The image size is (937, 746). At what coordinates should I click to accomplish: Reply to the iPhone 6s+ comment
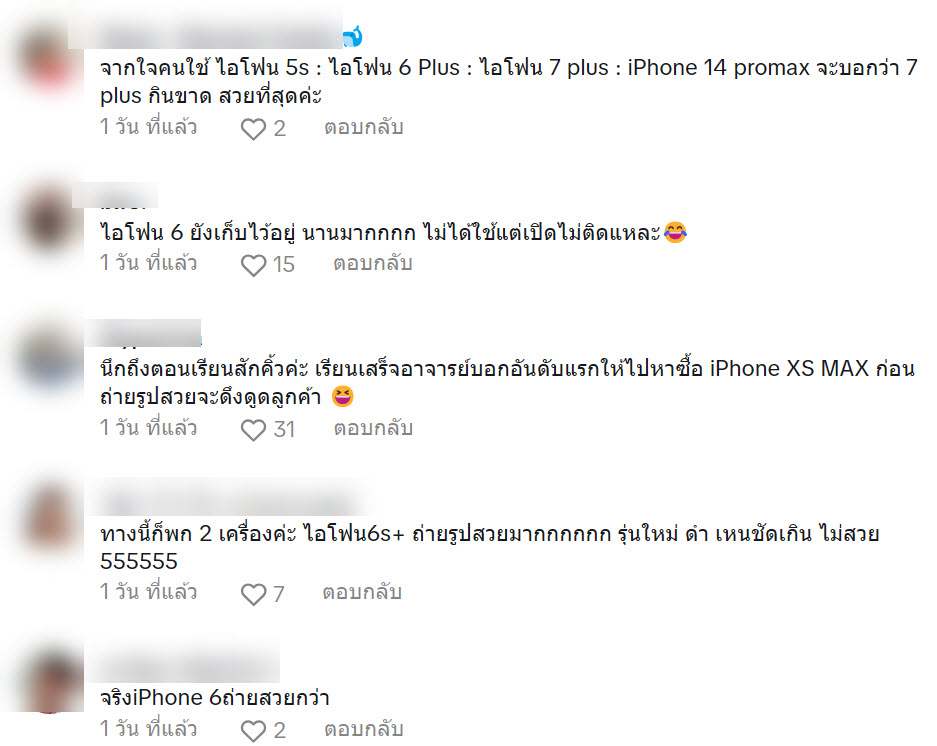pos(362,592)
